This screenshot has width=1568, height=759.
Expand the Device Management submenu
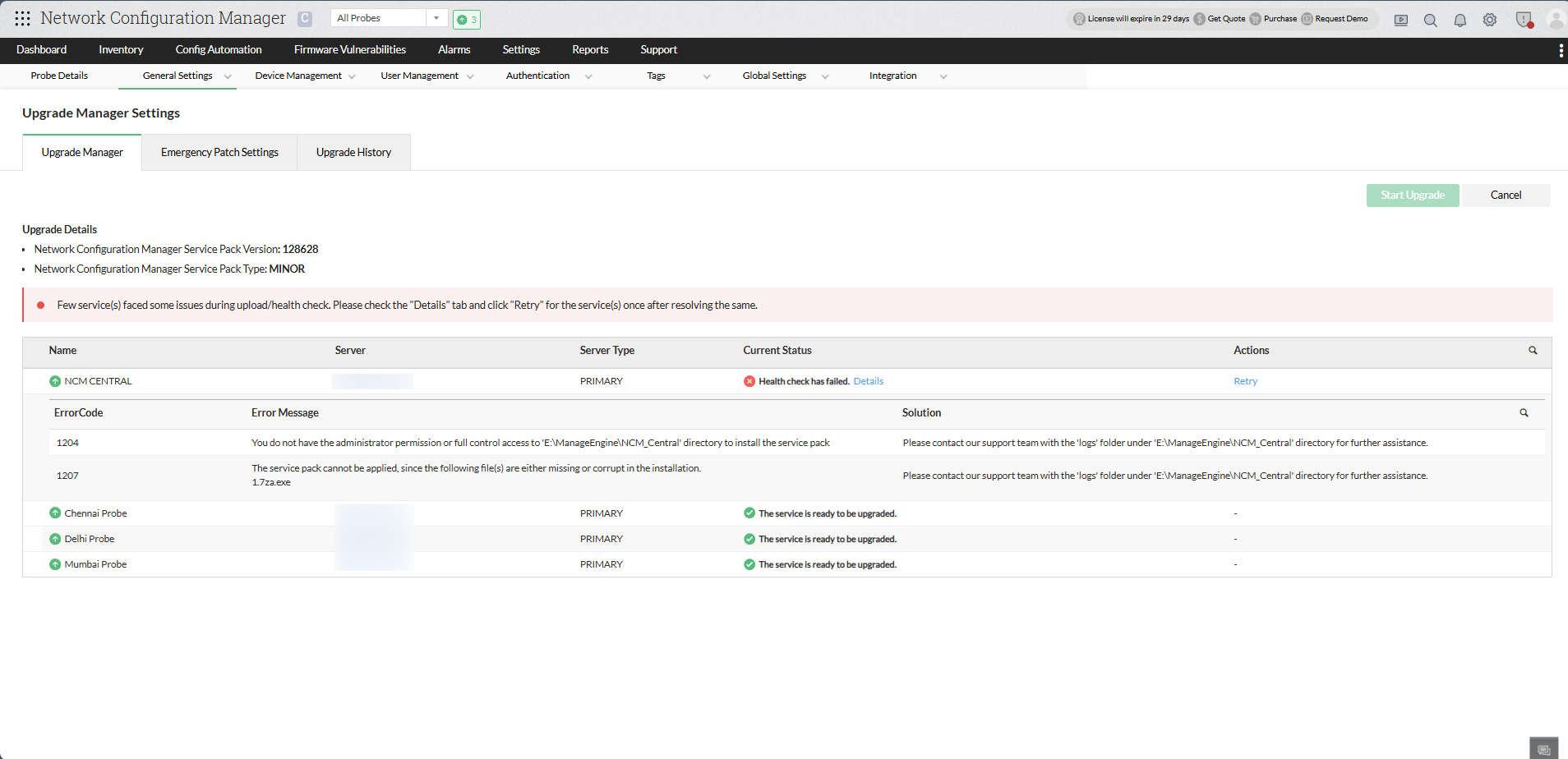(x=352, y=76)
